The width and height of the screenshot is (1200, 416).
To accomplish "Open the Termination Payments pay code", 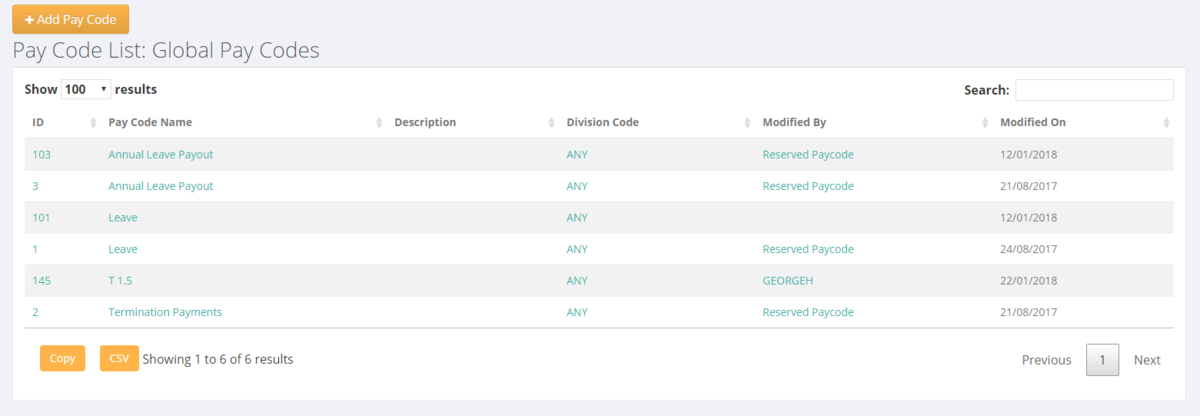I will [x=164, y=312].
